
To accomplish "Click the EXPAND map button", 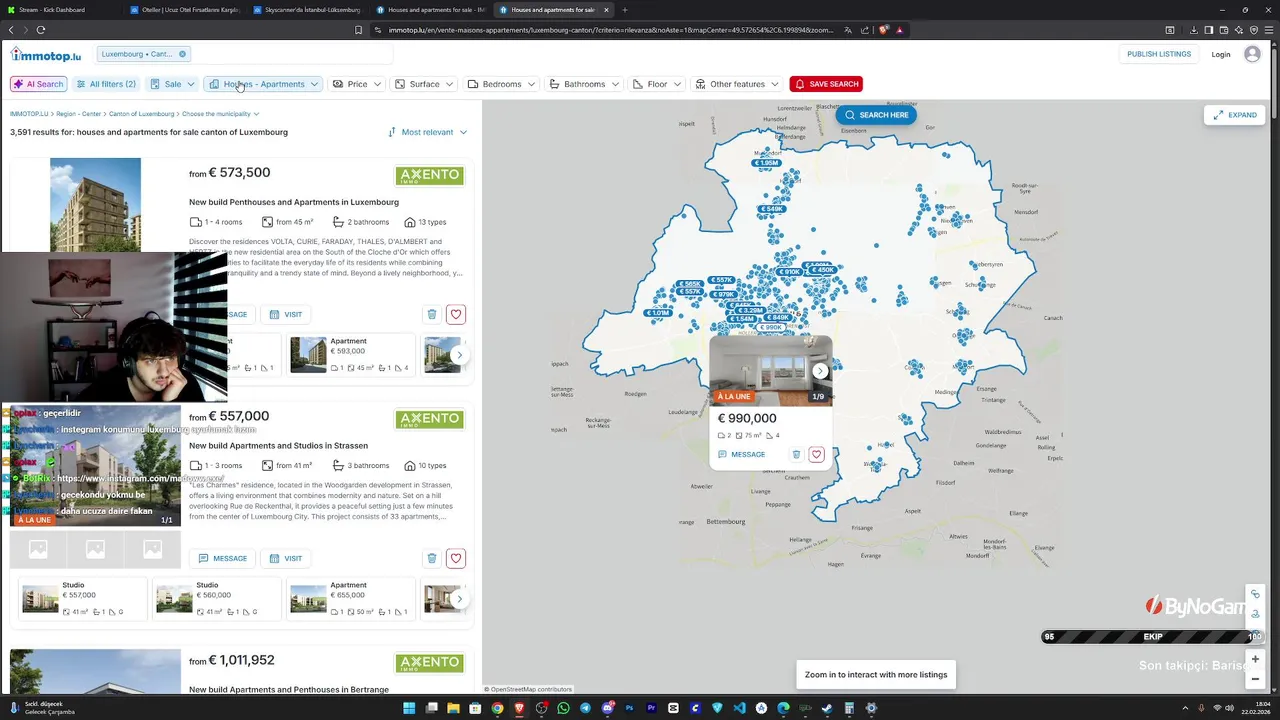I will pyautogui.click(x=1235, y=115).
